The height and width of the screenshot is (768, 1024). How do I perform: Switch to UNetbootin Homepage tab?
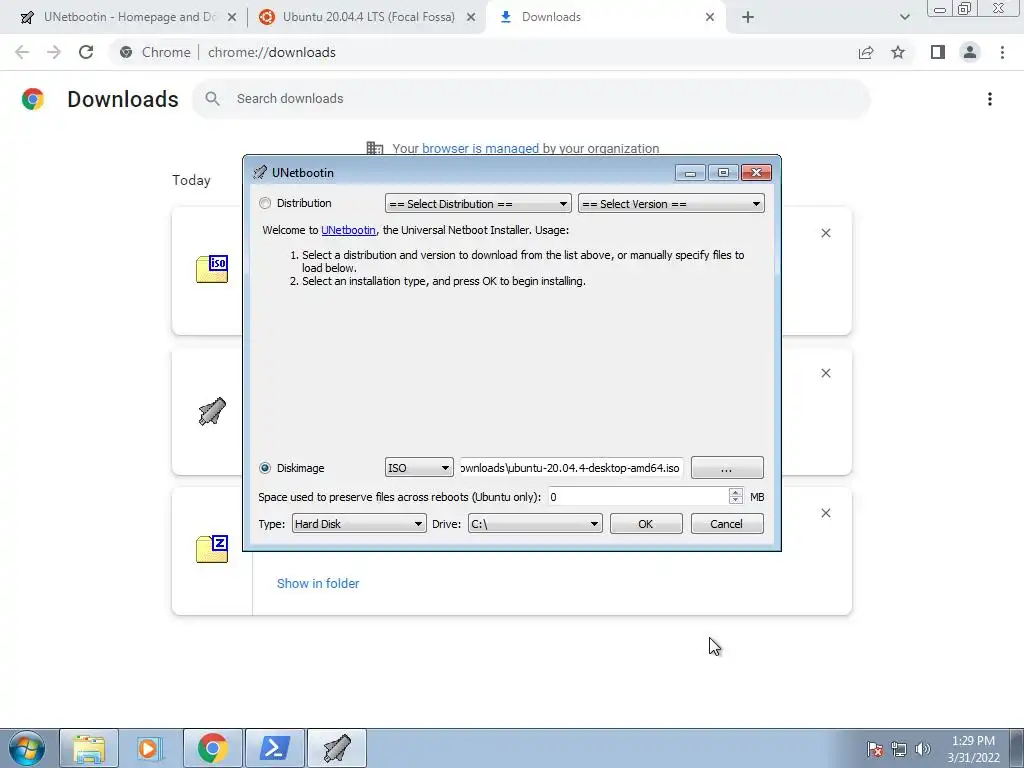pos(129,17)
